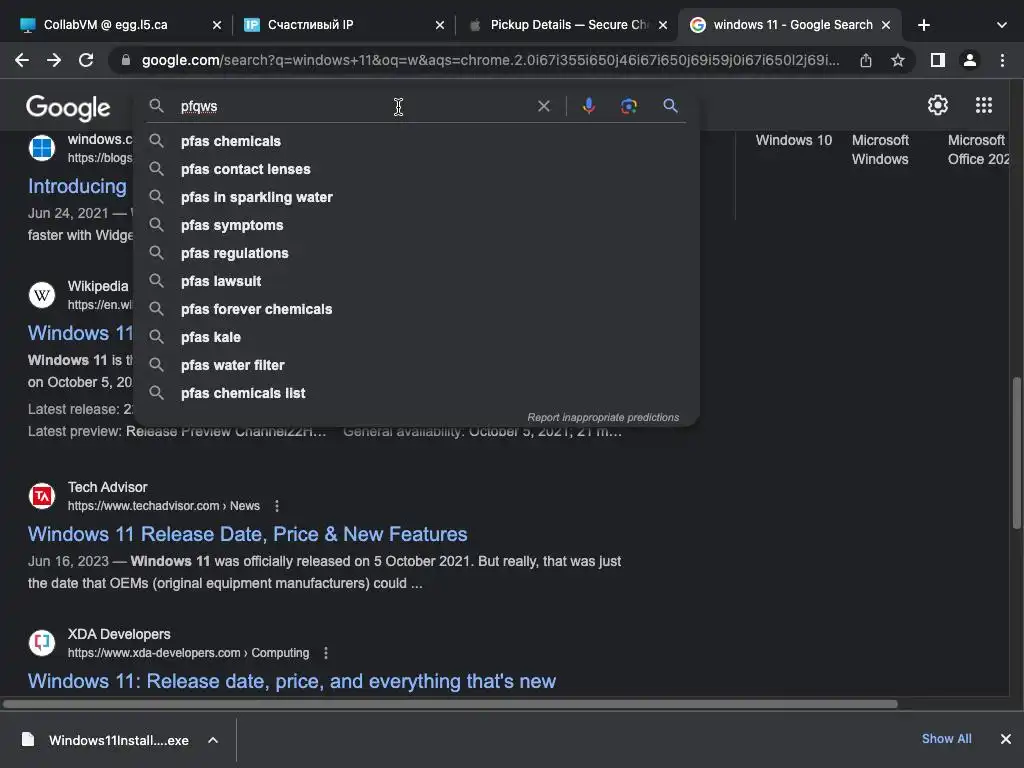1024x768 pixels.
Task: Click the Wikipedia favicon
Action: click(x=42, y=295)
